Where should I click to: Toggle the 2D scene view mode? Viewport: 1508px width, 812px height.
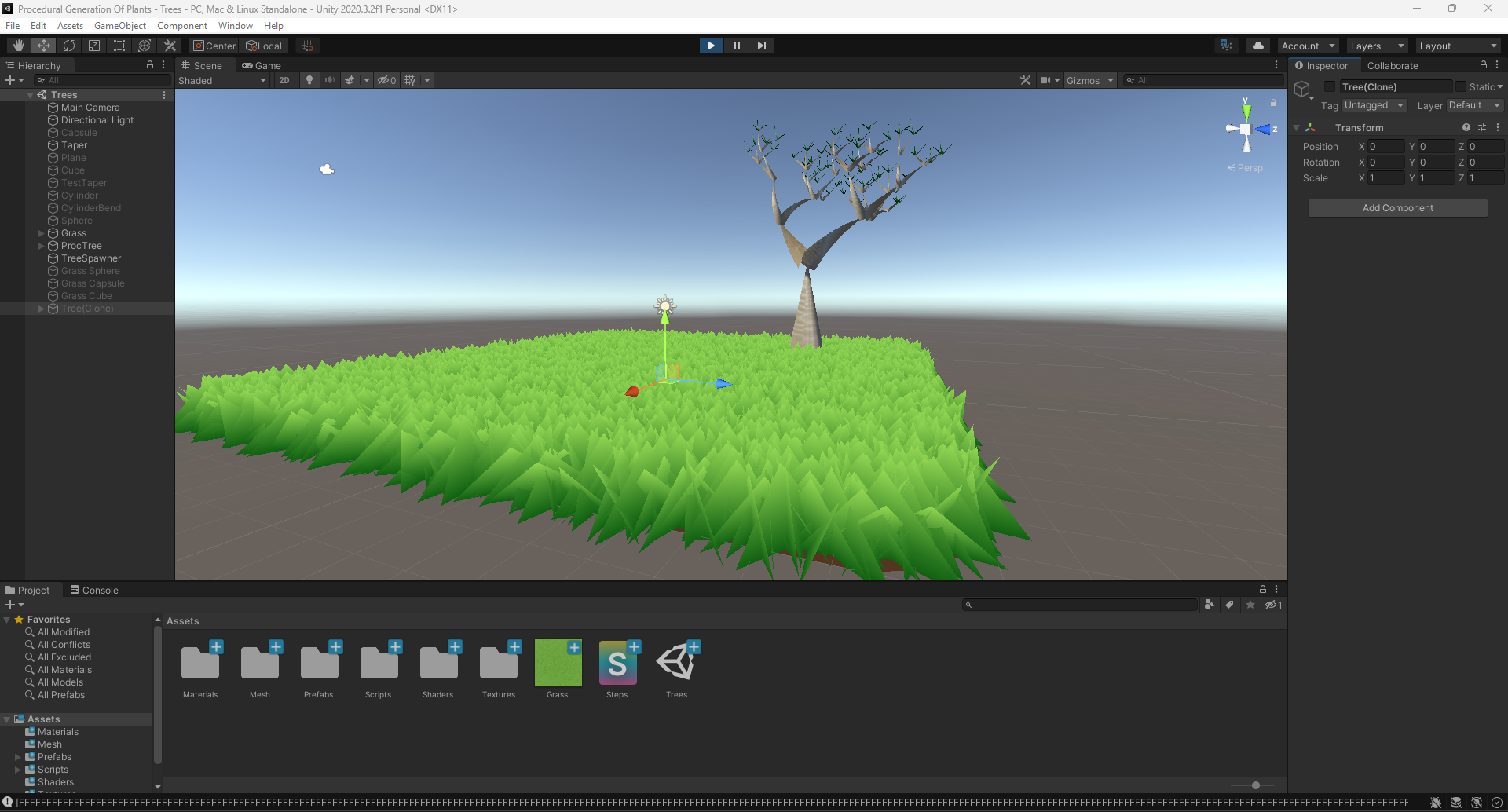point(284,79)
